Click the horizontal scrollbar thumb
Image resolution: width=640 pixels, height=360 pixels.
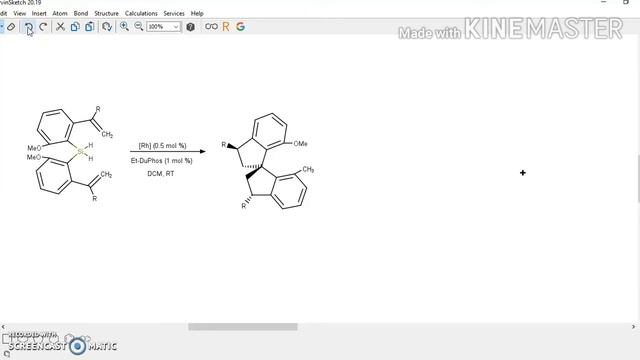(x=243, y=327)
